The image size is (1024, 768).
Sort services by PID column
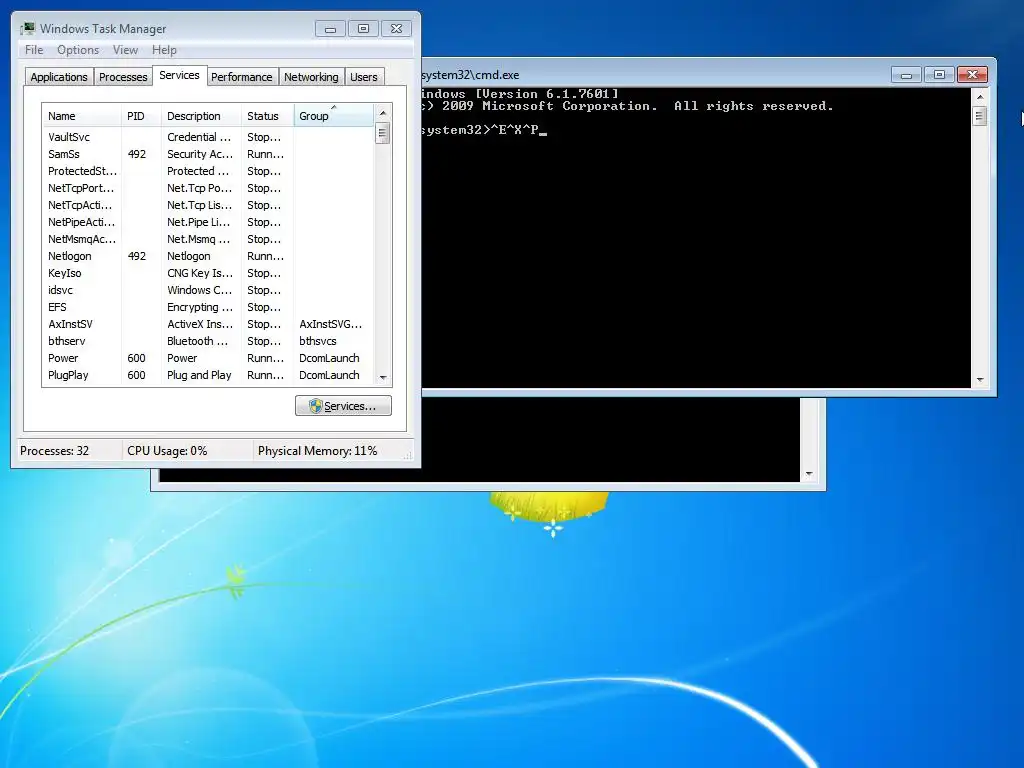click(x=140, y=116)
